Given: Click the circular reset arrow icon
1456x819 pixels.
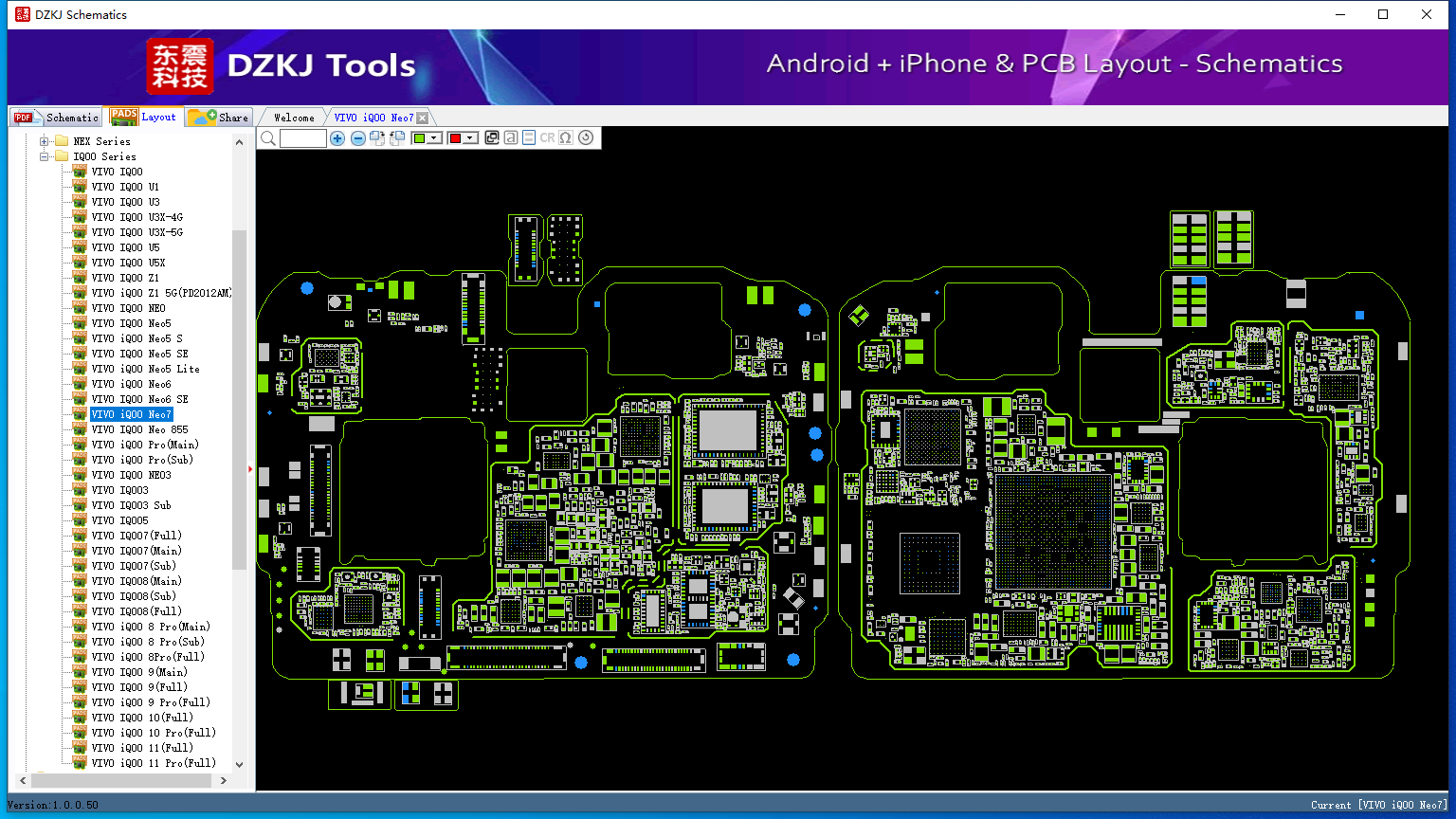Looking at the screenshot, I should (586, 138).
